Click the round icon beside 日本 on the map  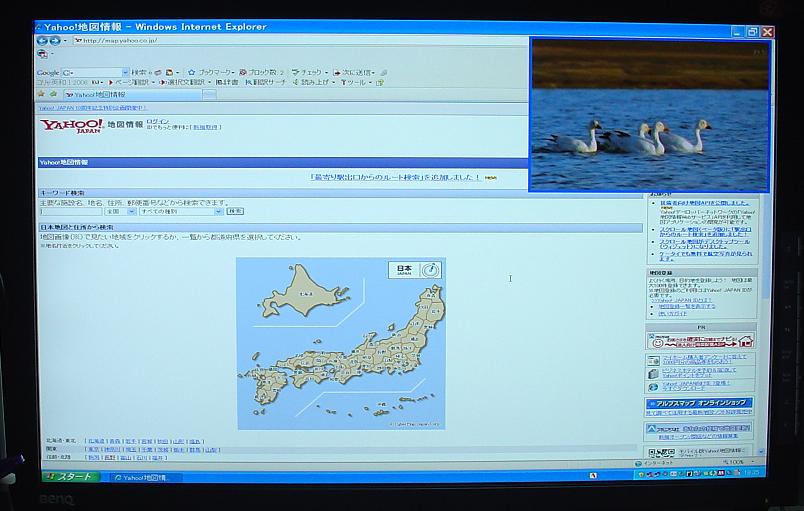pos(431,270)
